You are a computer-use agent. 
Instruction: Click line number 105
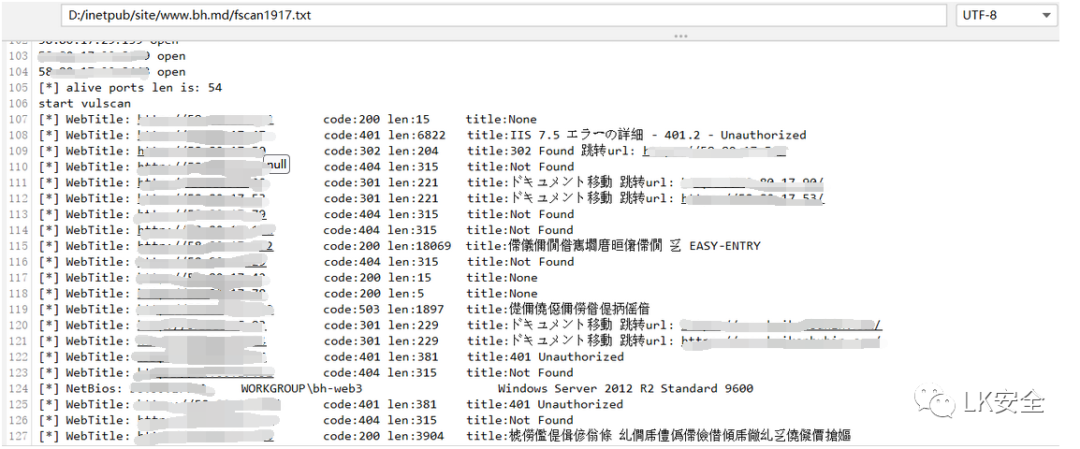(18, 88)
